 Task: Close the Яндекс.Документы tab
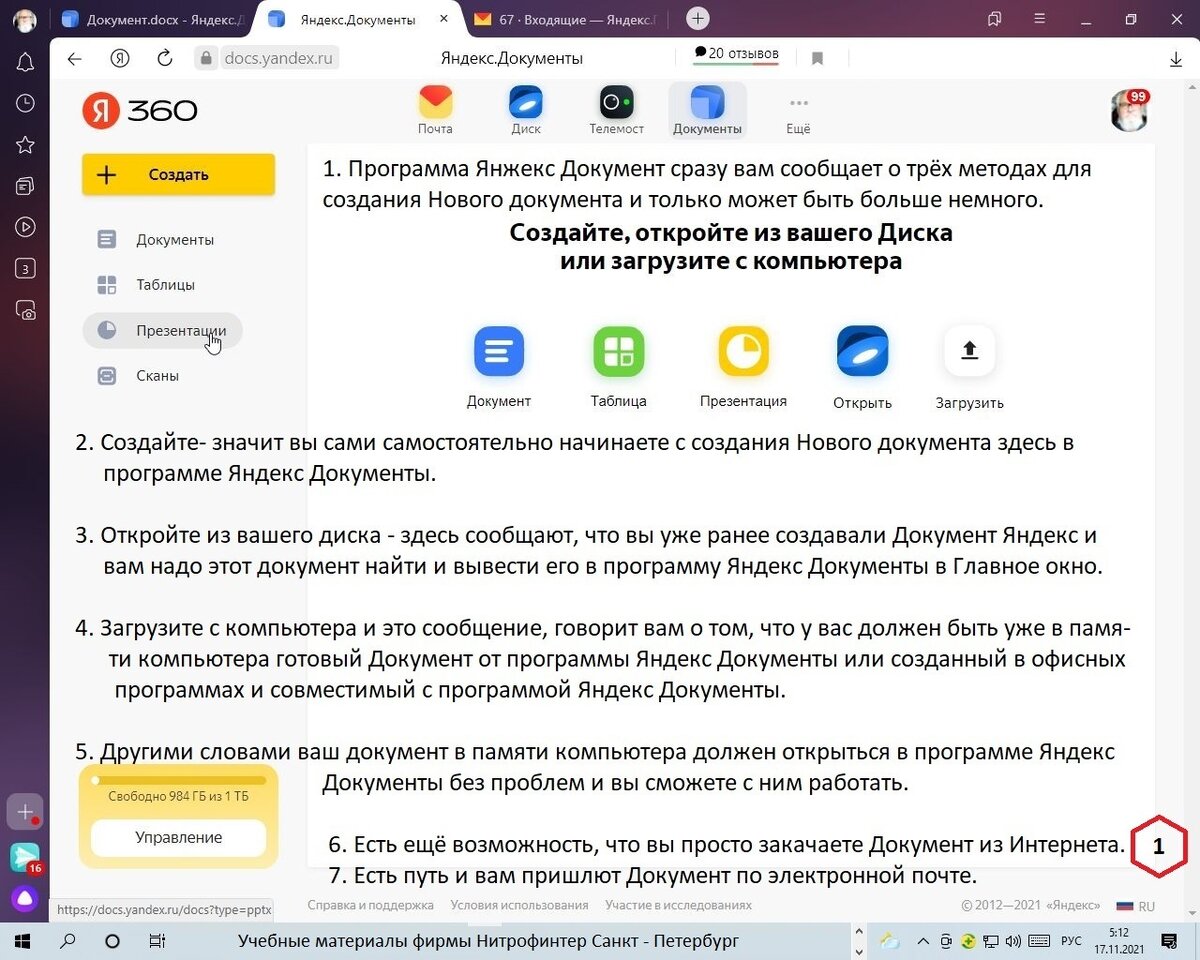coord(444,20)
